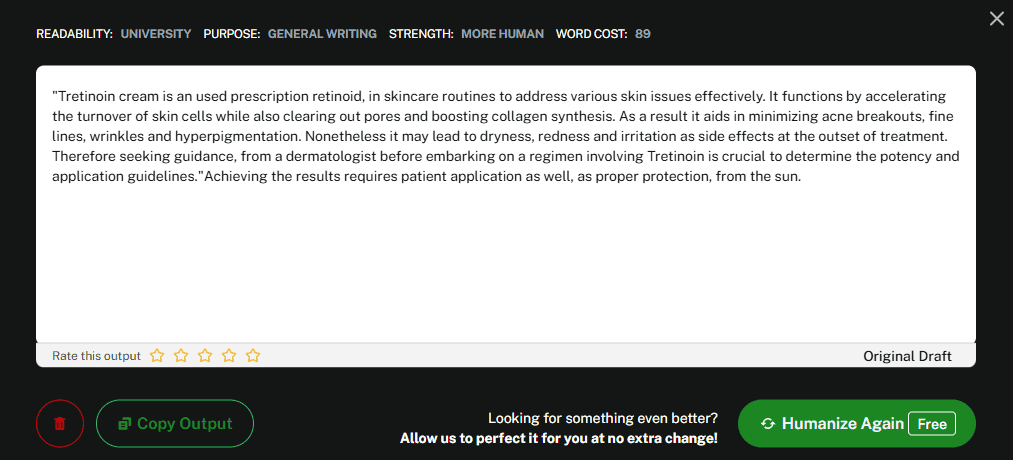This screenshot has height=460, width=1013.
Task: Close the output panel with the X icon
Action: (996, 19)
